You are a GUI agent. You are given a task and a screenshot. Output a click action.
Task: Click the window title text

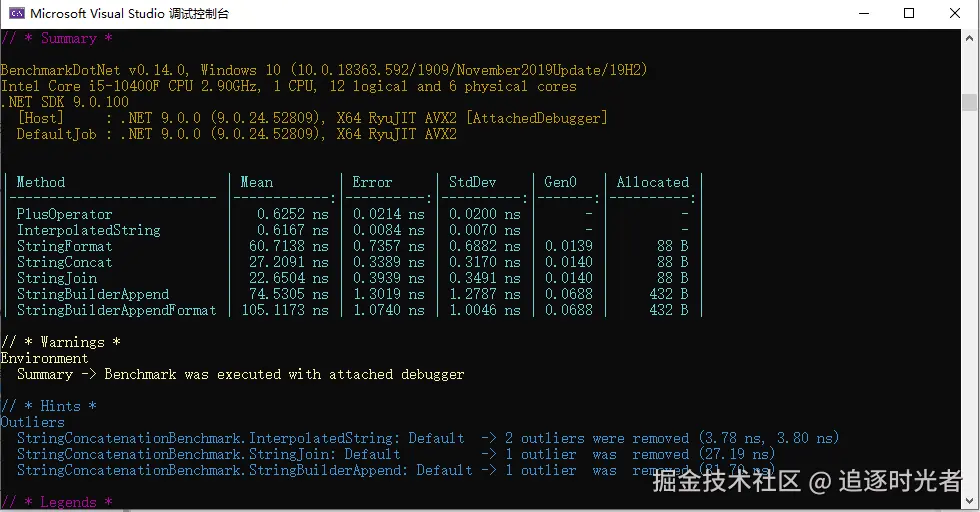129,14
